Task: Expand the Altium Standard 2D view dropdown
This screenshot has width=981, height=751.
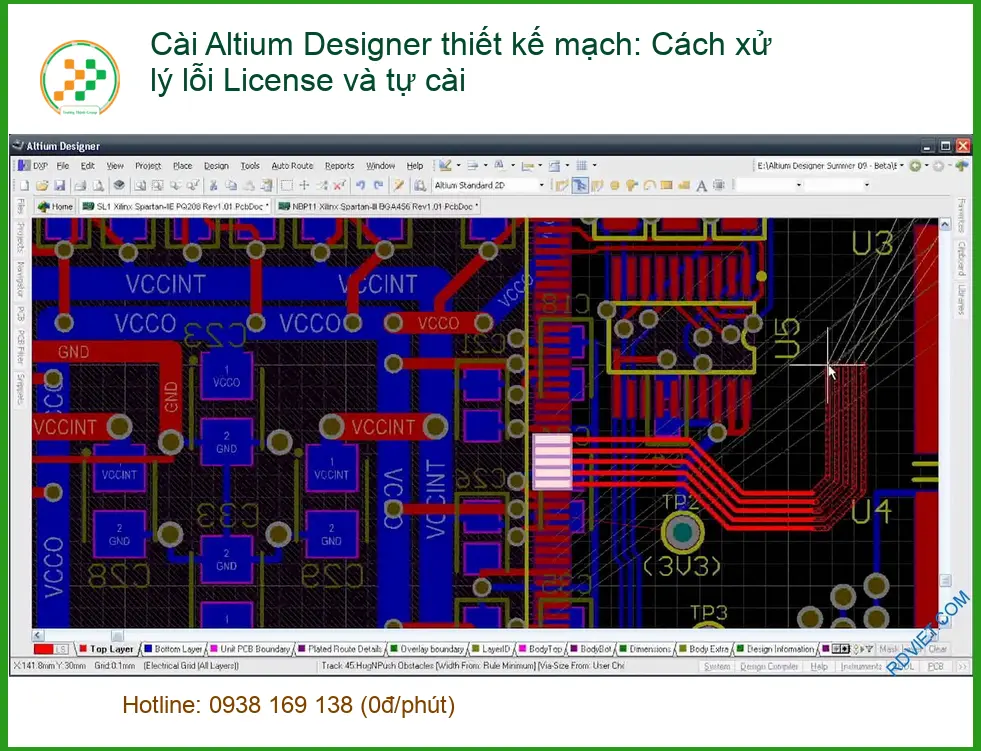Action: (x=542, y=185)
